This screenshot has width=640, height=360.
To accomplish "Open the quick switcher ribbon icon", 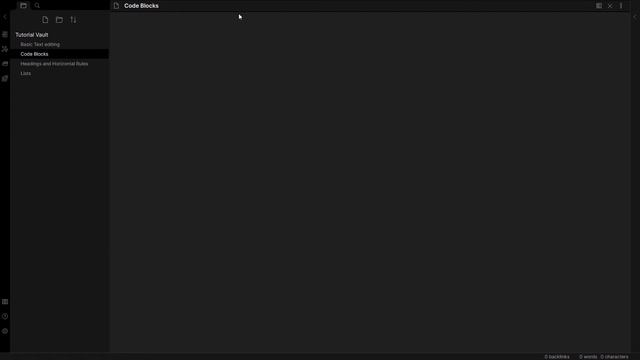I will (x=5, y=35).
